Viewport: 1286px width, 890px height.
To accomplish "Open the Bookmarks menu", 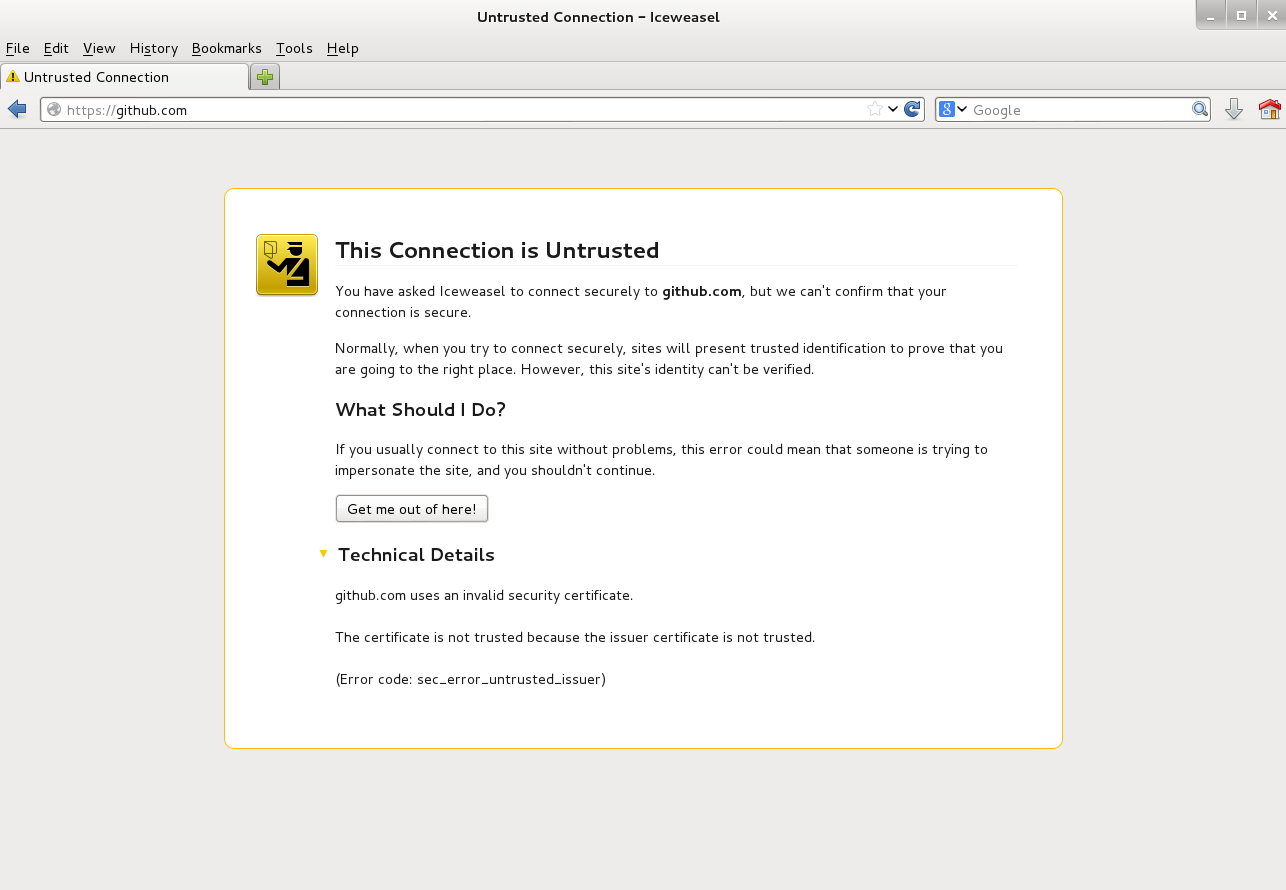I will point(227,48).
